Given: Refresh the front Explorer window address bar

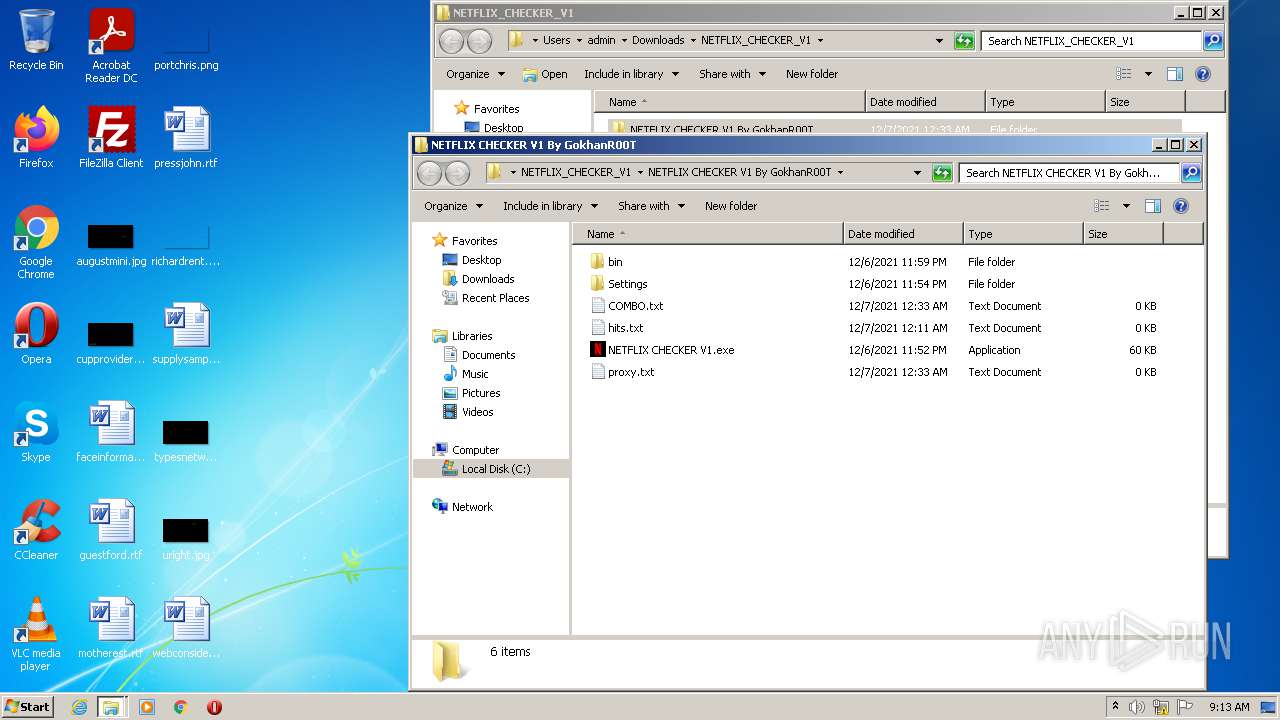Looking at the screenshot, I should tap(942, 173).
